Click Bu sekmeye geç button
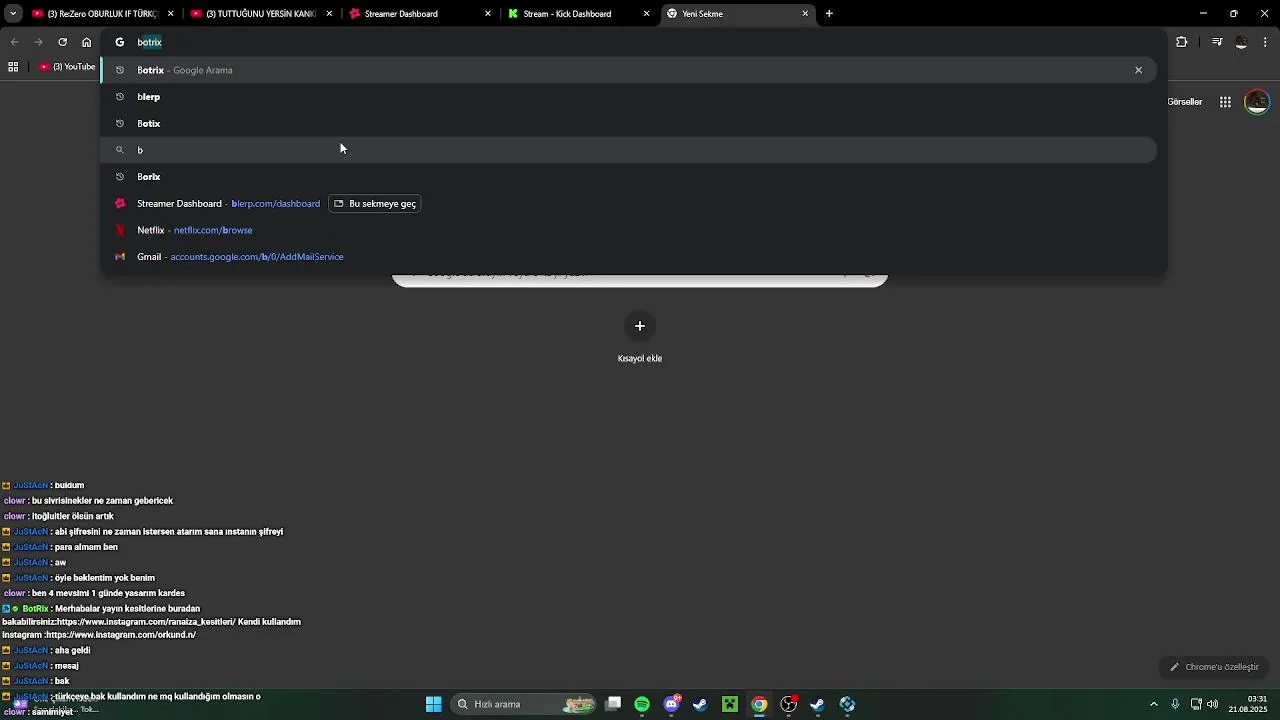1280x720 pixels. click(375, 203)
